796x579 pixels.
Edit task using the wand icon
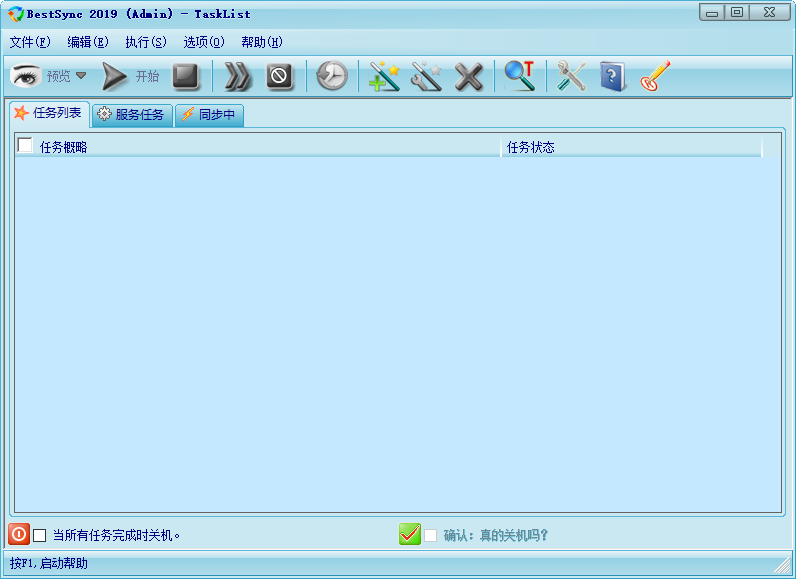tap(426, 77)
